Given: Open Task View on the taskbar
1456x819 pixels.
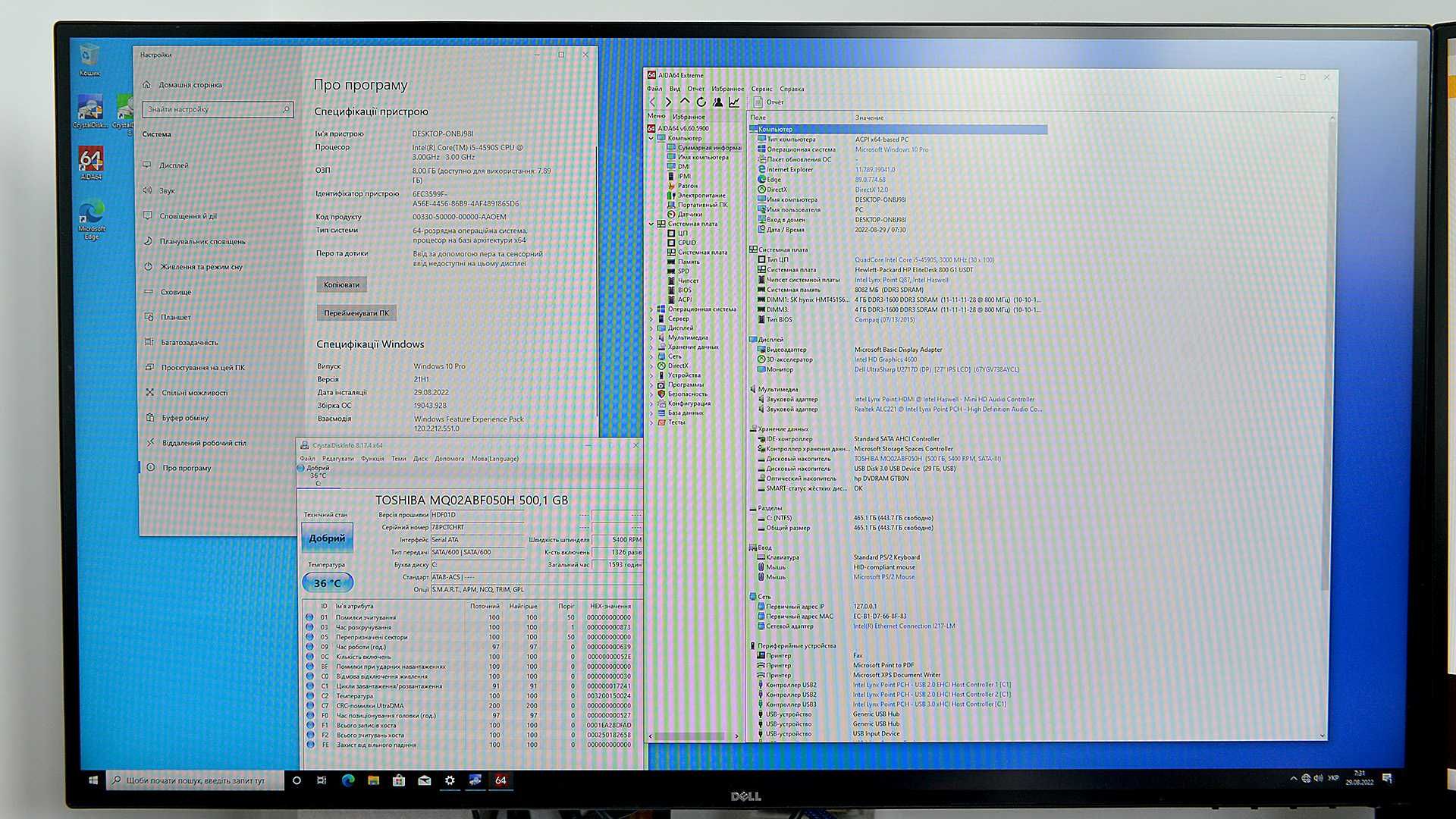Looking at the screenshot, I should [322, 780].
